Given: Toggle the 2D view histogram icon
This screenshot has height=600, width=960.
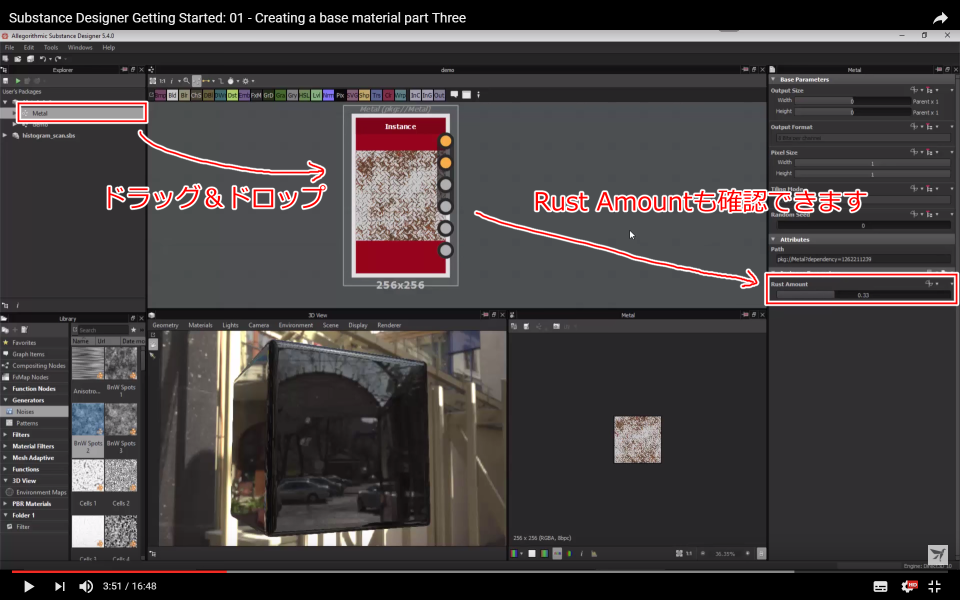Looking at the screenshot, I should click(x=594, y=553).
